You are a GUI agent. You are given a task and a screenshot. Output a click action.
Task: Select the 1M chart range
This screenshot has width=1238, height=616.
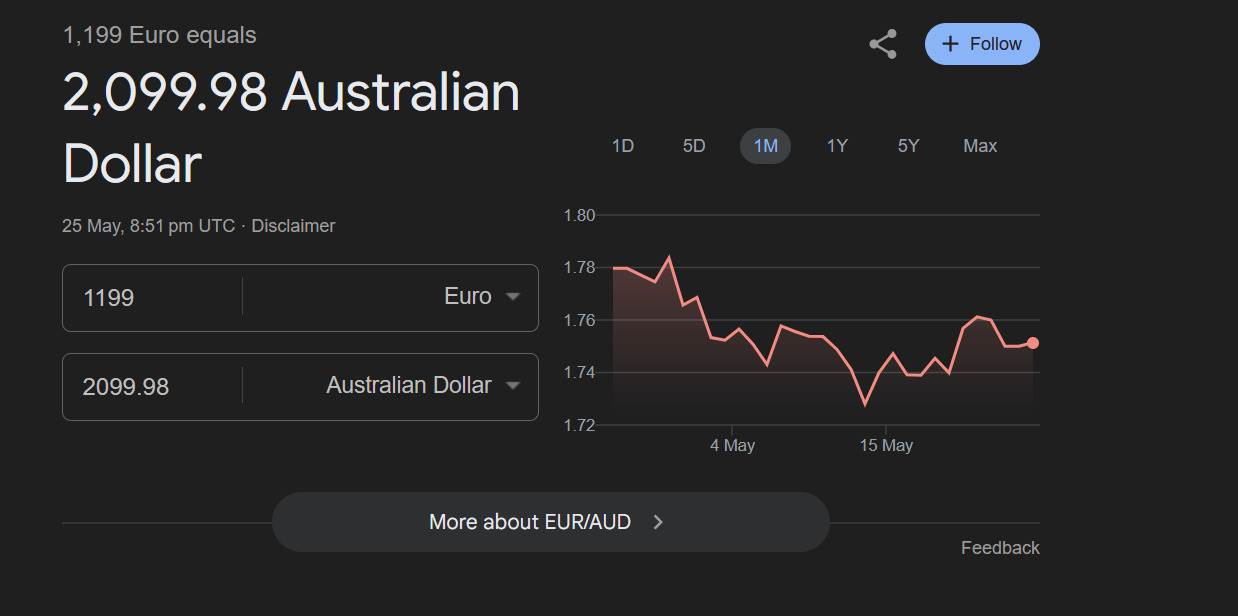pos(765,146)
